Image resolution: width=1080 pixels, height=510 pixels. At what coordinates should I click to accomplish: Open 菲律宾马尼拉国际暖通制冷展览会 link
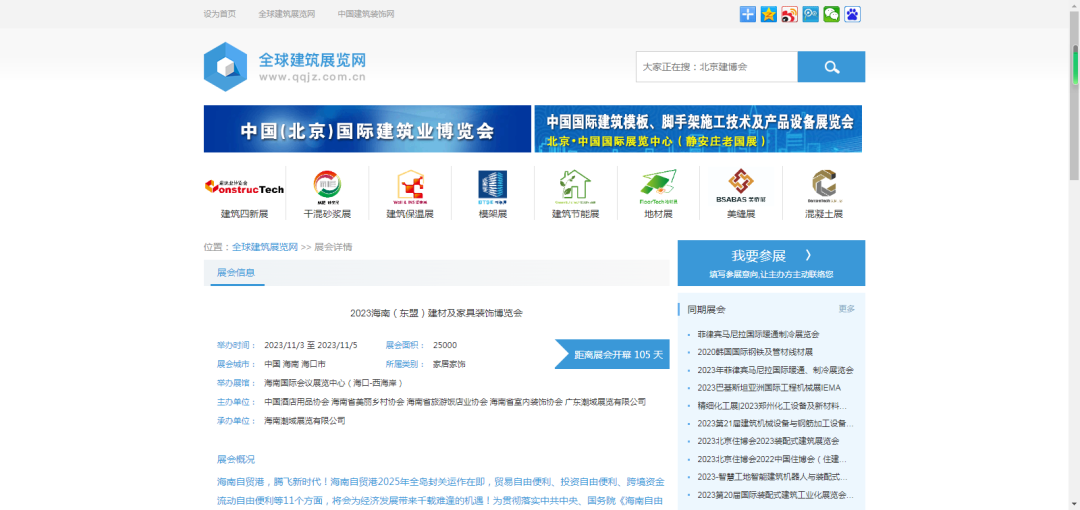(758, 334)
